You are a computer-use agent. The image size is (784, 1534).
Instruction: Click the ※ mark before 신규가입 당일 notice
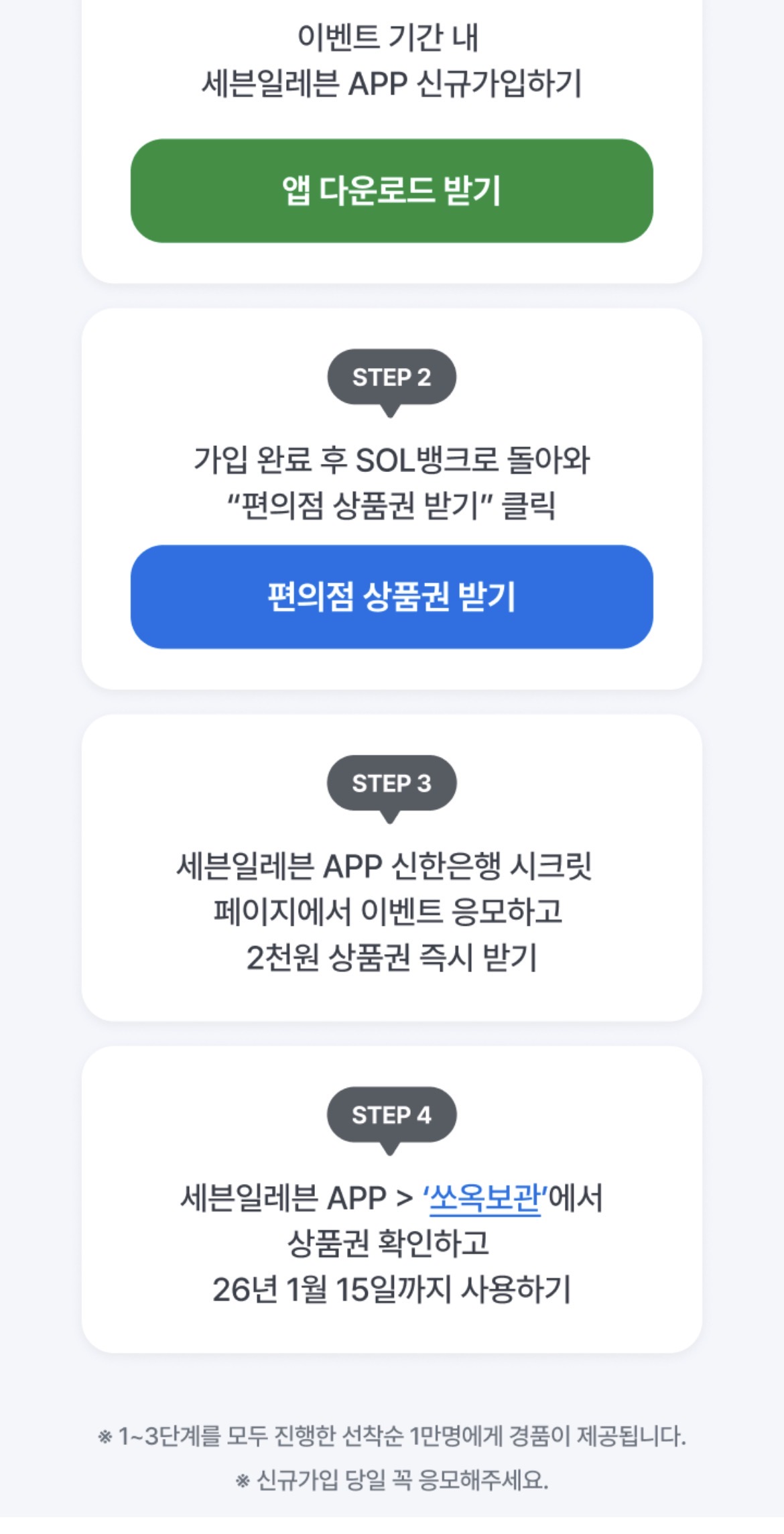(243, 1480)
